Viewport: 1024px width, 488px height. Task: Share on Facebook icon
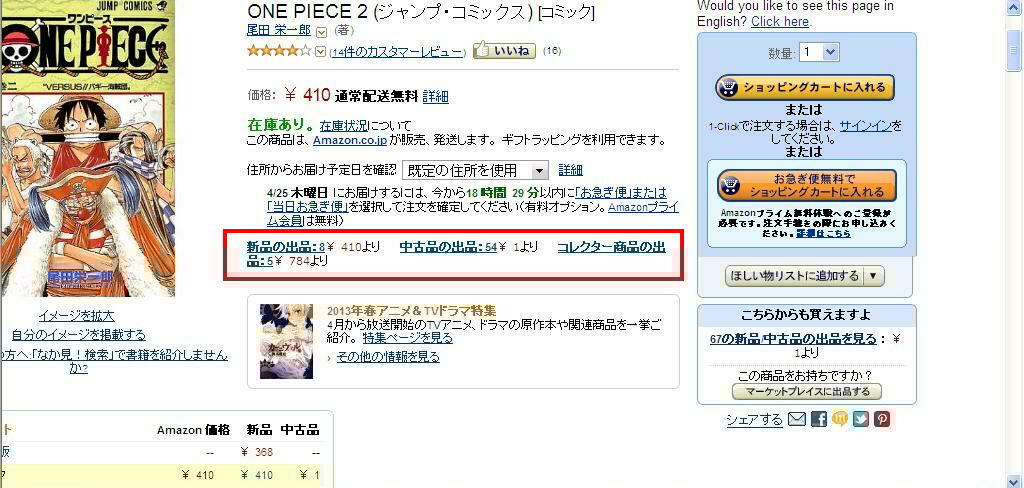[818, 419]
